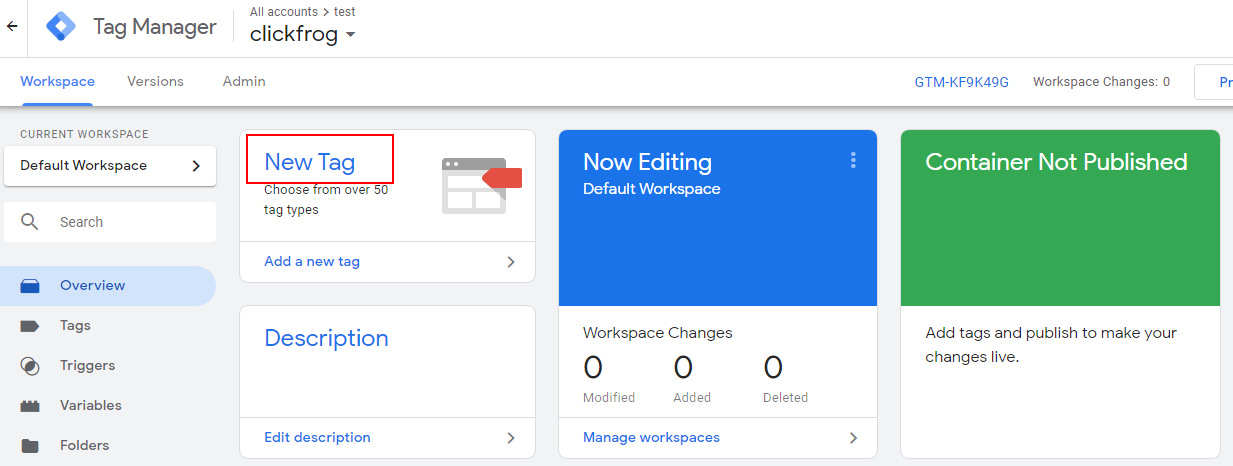Click the Folders icon in sidebar
Image resolution: width=1233 pixels, height=466 pixels.
[x=30, y=446]
